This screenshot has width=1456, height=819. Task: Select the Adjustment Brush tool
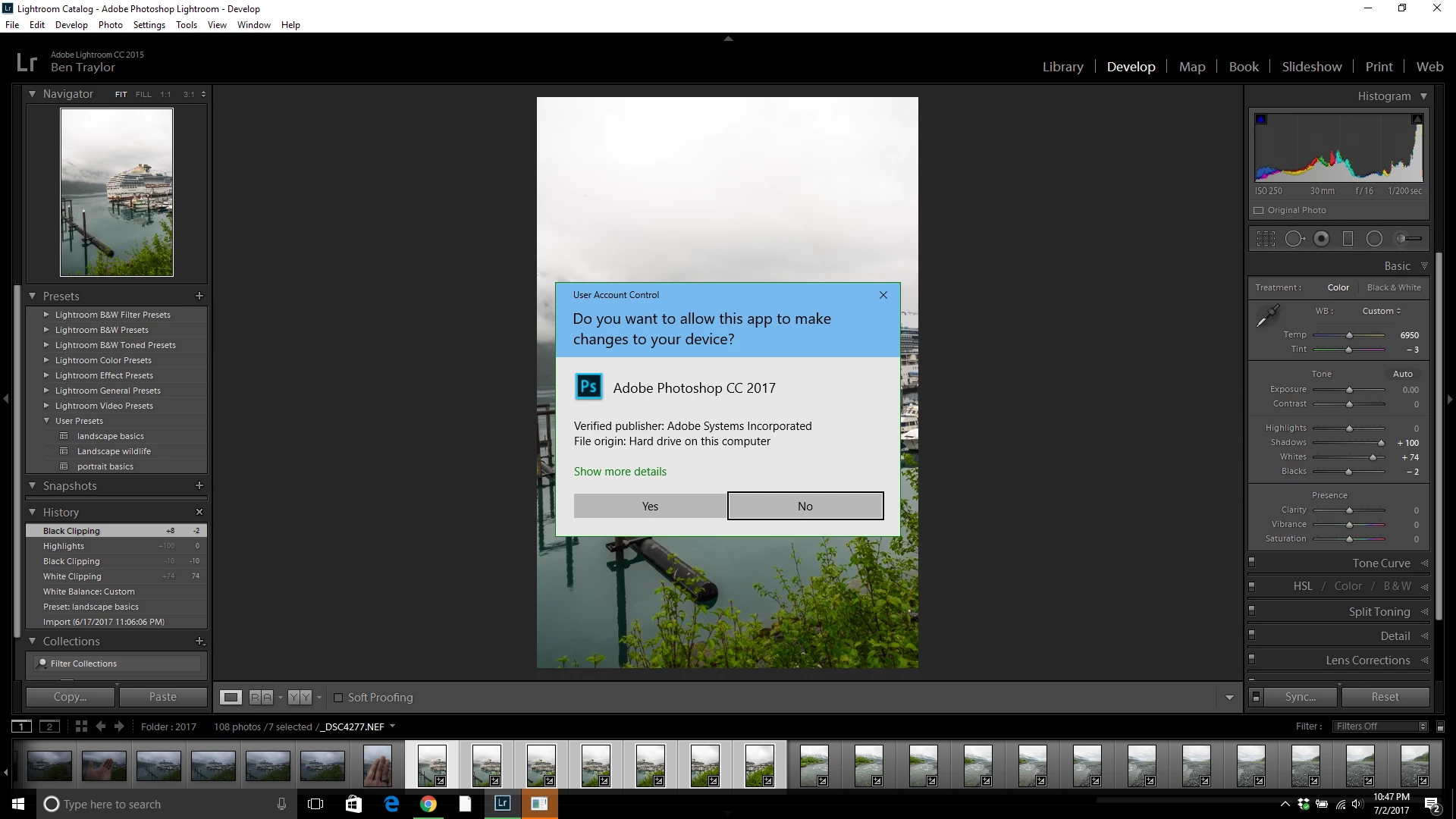click(x=1408, y=239)
